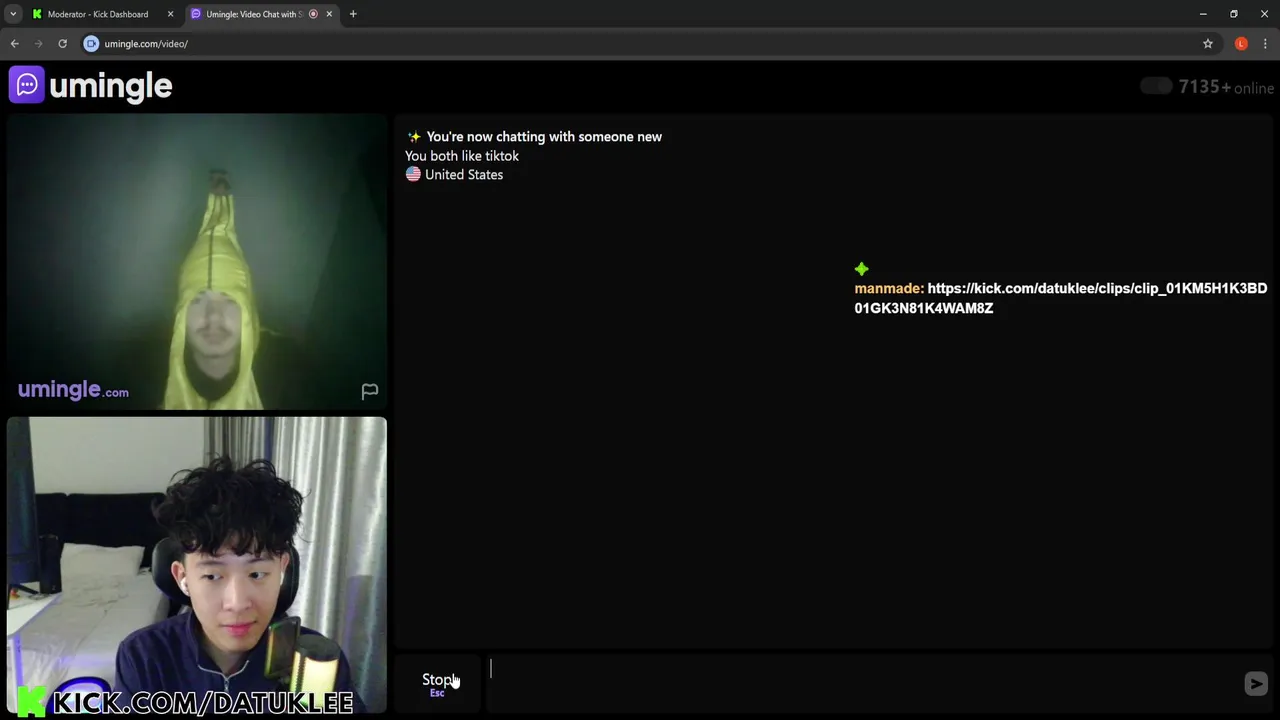1280x720 pixels.
Task: Click your own webcam preview
Action: 197,566
